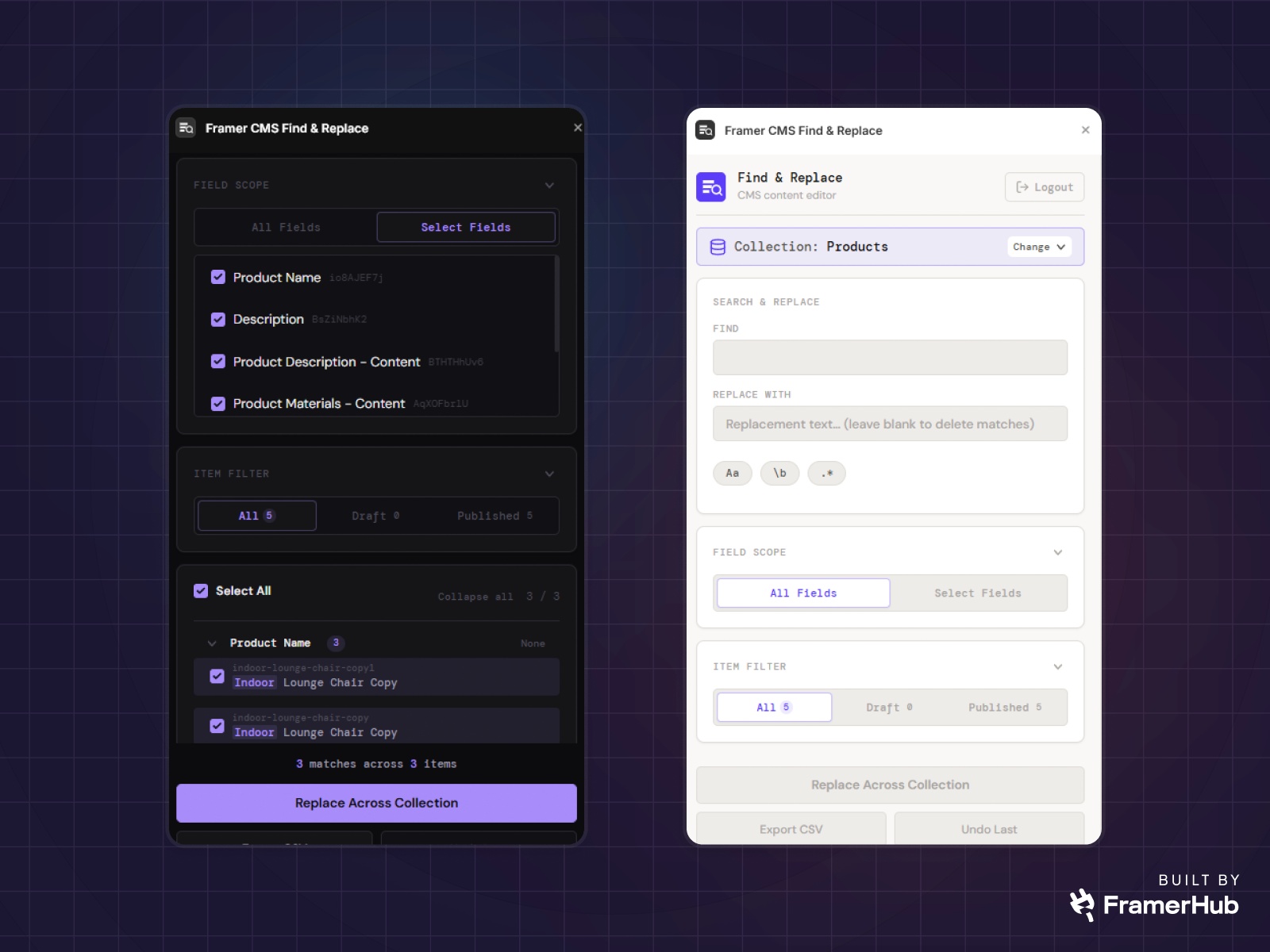Click the Replace Across Collection button
The image size is (1270, 952).
376,802
